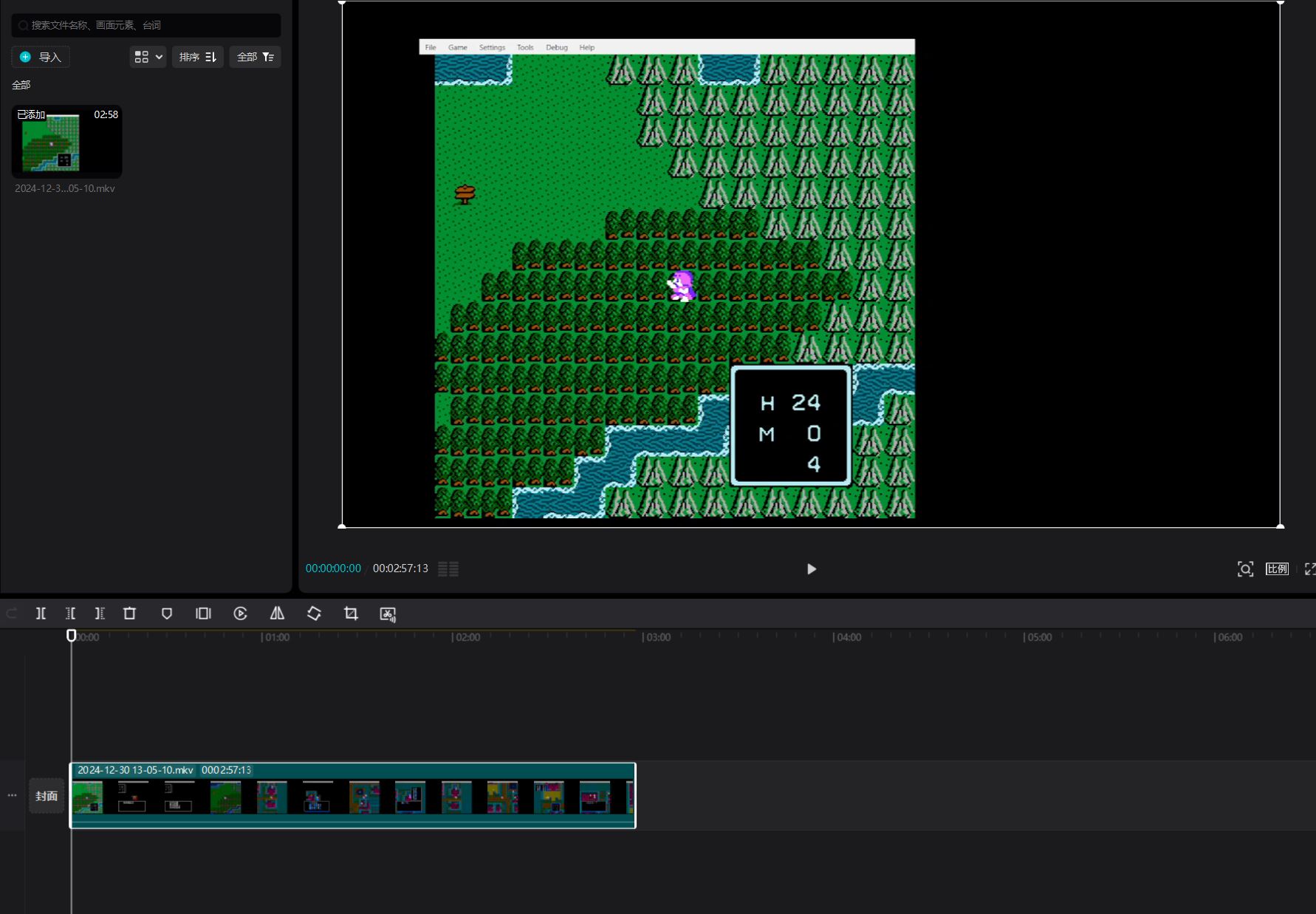Click File menu in previewed emulator
The width and height of the screenshot is (1316, 914).
click(x=431, y=47)
